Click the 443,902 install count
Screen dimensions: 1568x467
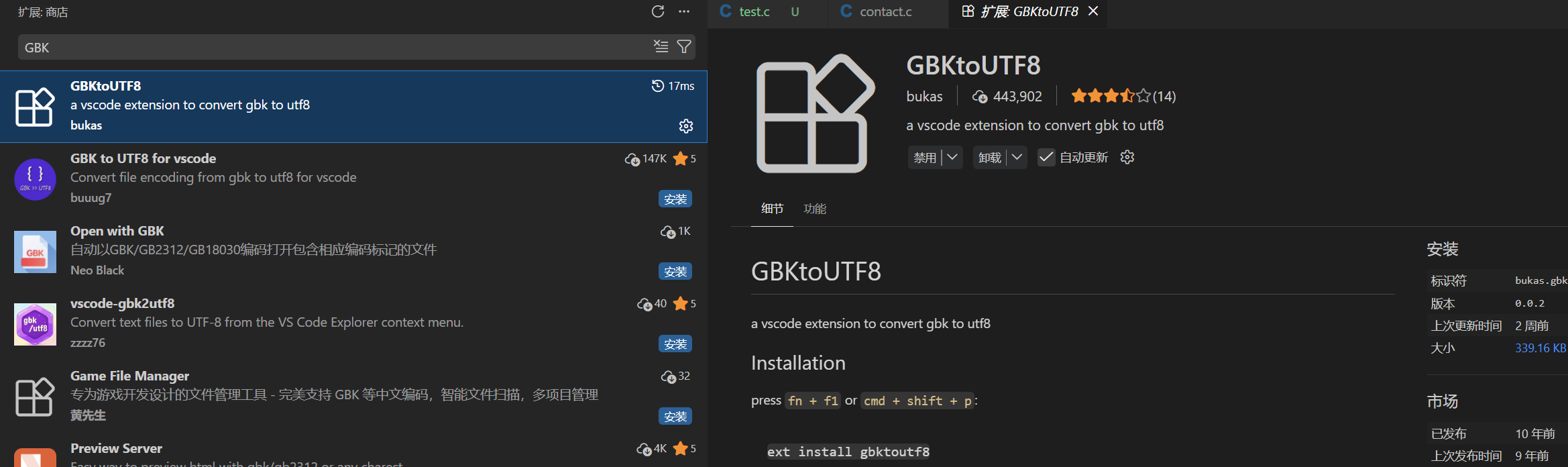coord(1007,96)
